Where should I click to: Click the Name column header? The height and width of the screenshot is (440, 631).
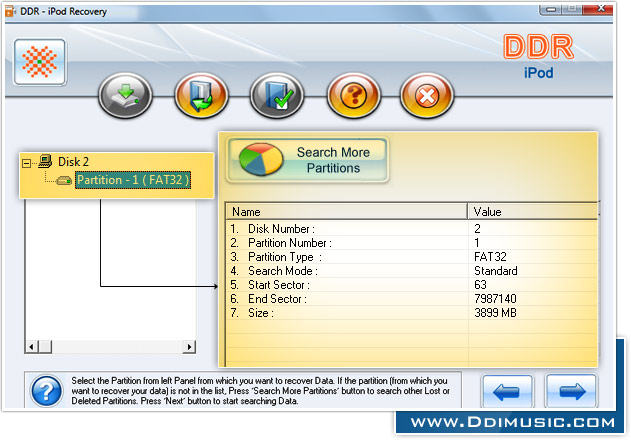[x=346, y=212]
